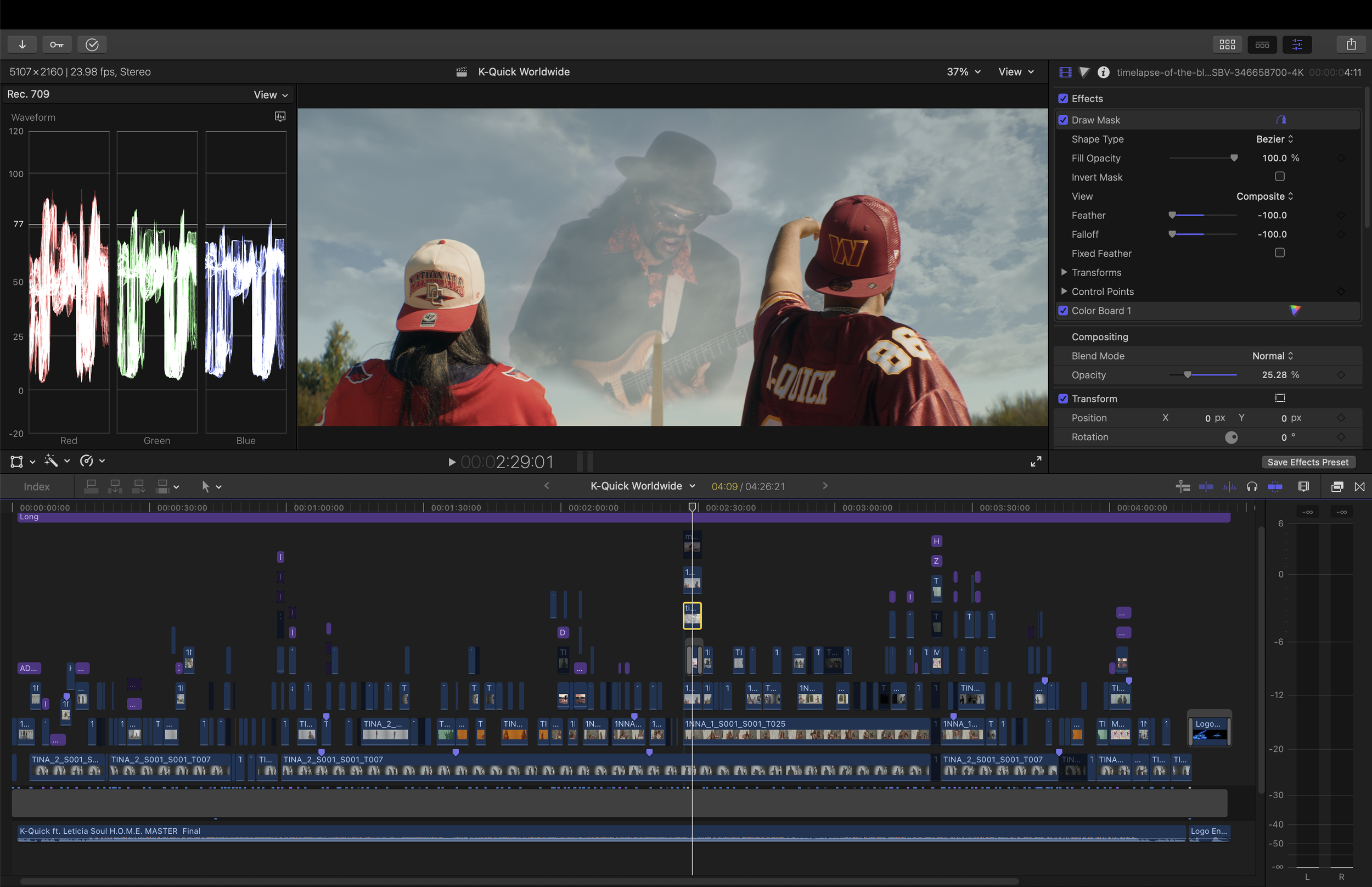Enter fullscreen viewer with arrows icon
Screen dimensions: 1372x887
click(x=1035, y=462)
